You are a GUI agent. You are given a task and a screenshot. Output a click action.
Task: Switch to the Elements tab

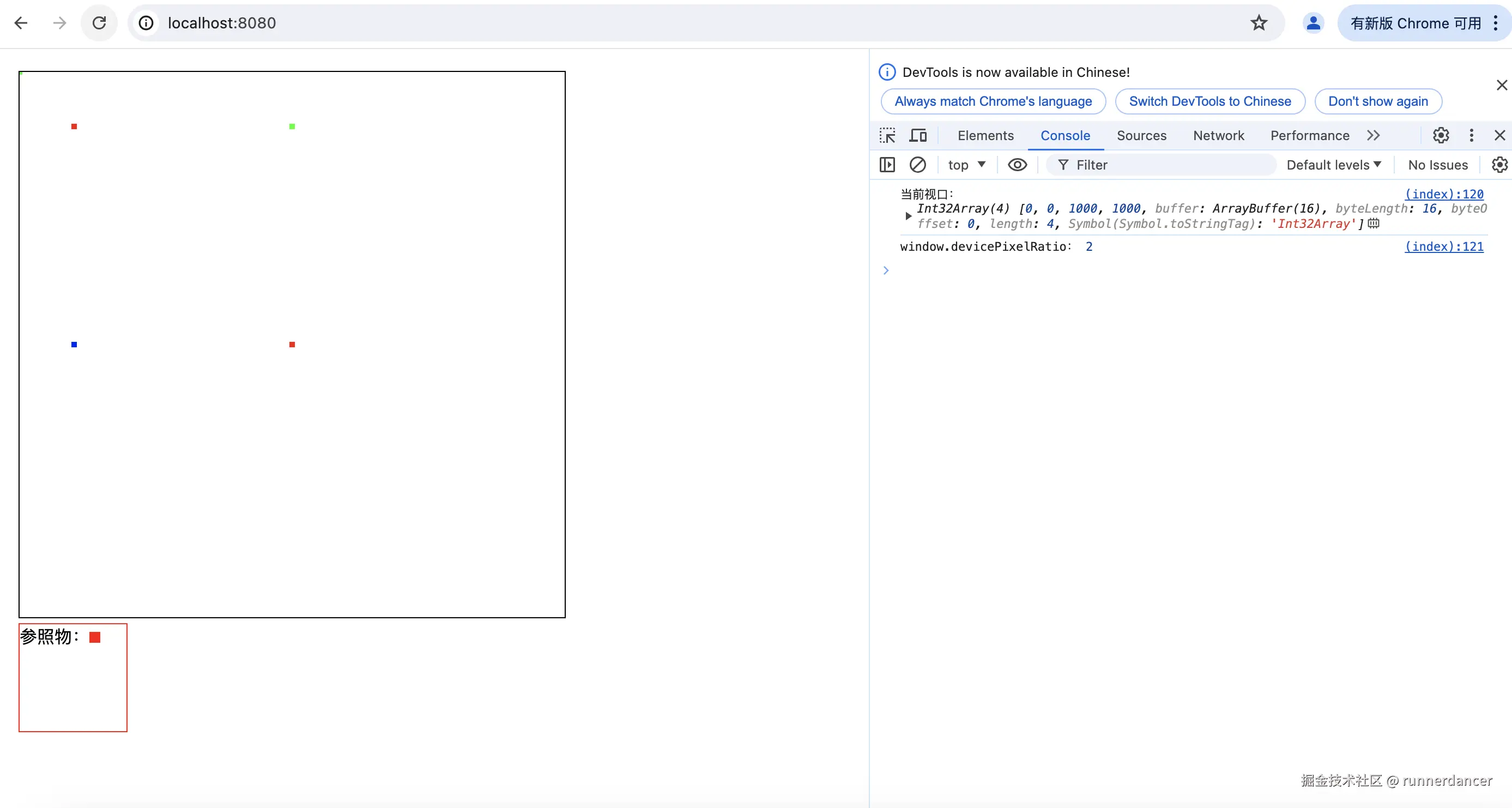pos(985,136)
